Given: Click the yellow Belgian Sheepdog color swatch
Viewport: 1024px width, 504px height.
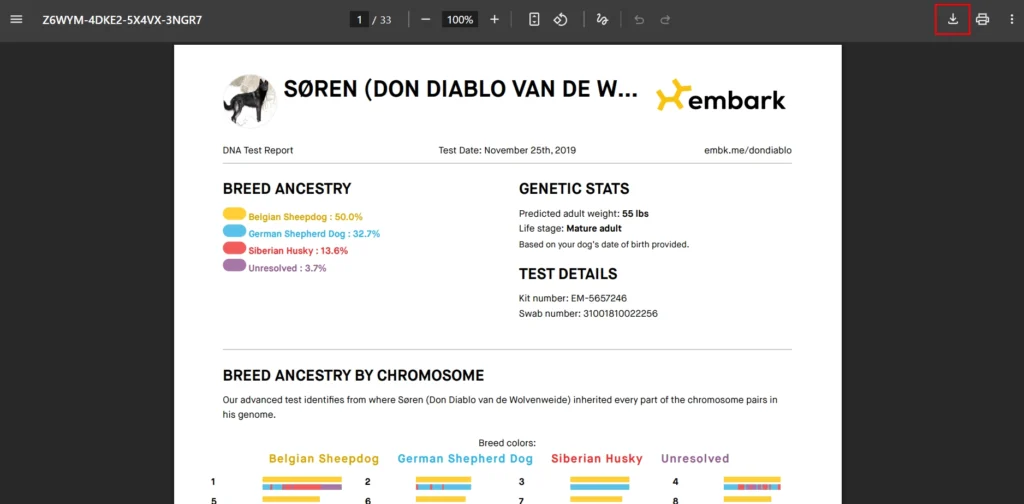Looking at the screenshot, I should coord(235,214).
